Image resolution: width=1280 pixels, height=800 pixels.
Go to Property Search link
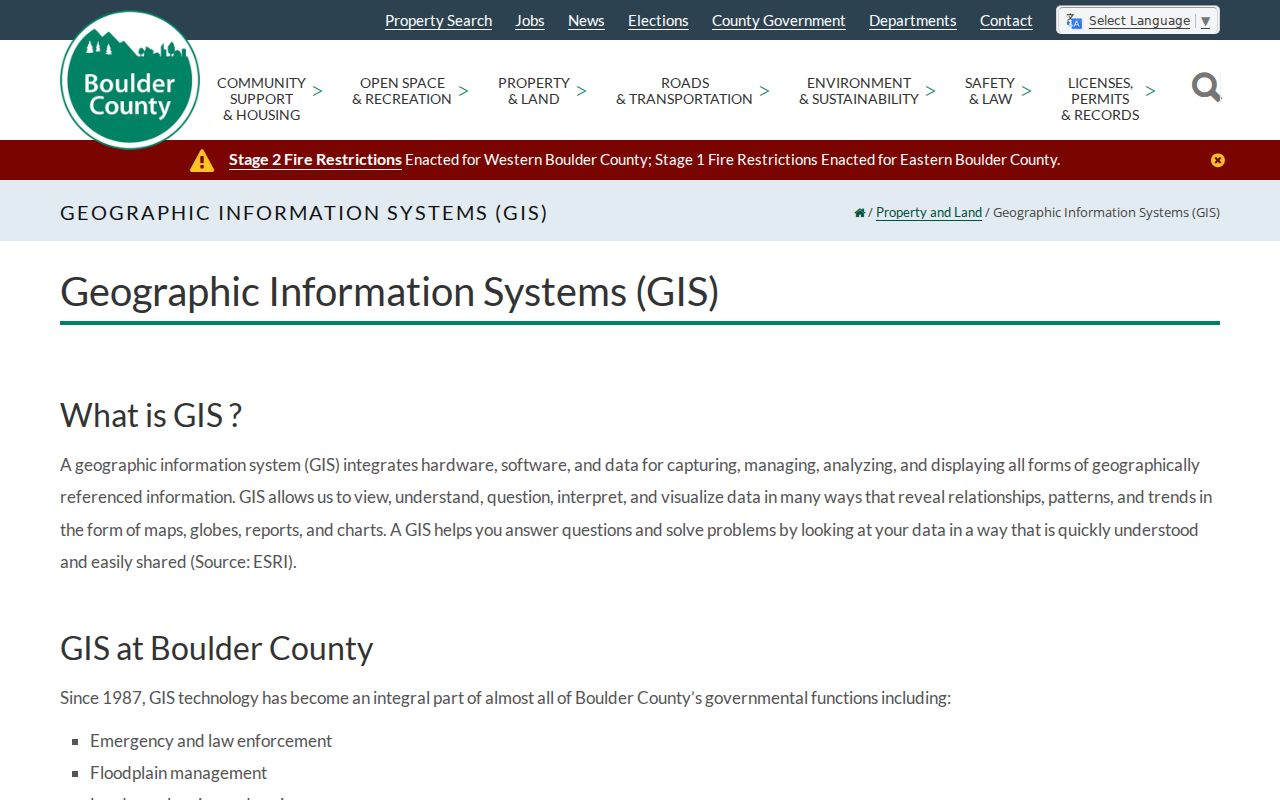click(438, 21)
